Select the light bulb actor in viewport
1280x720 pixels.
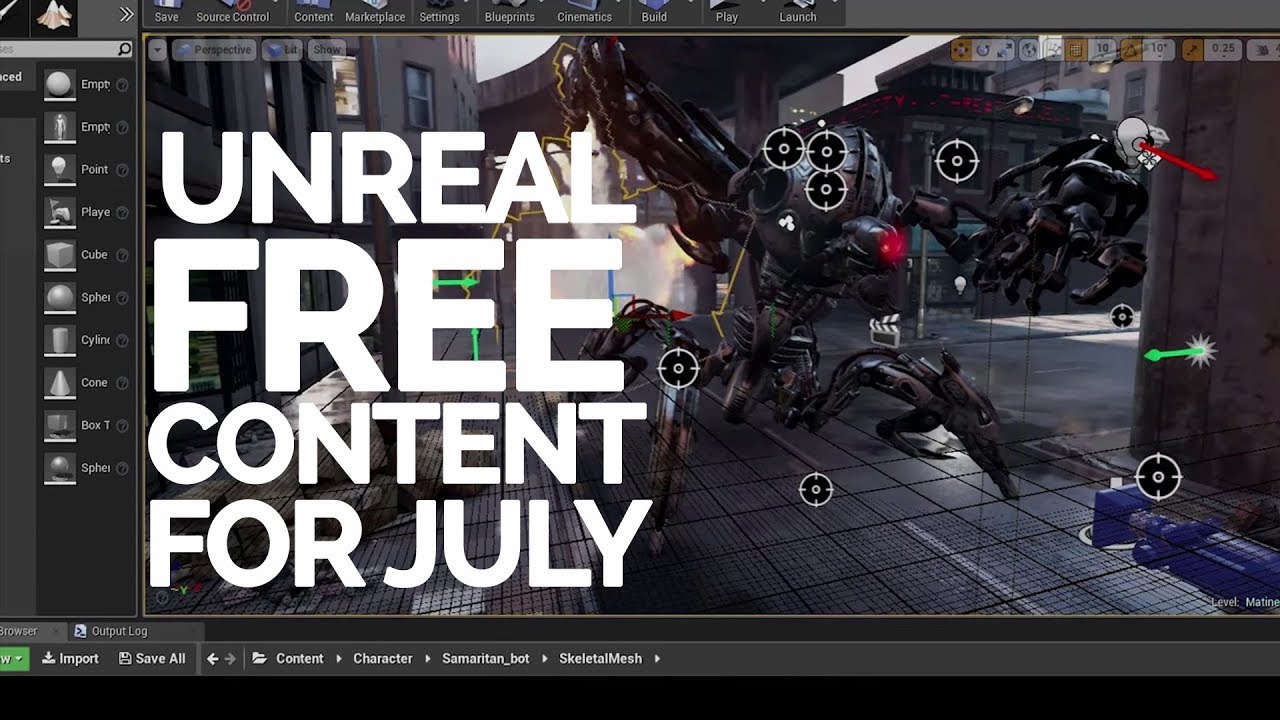pyautogui.click(x=960, y=286)
